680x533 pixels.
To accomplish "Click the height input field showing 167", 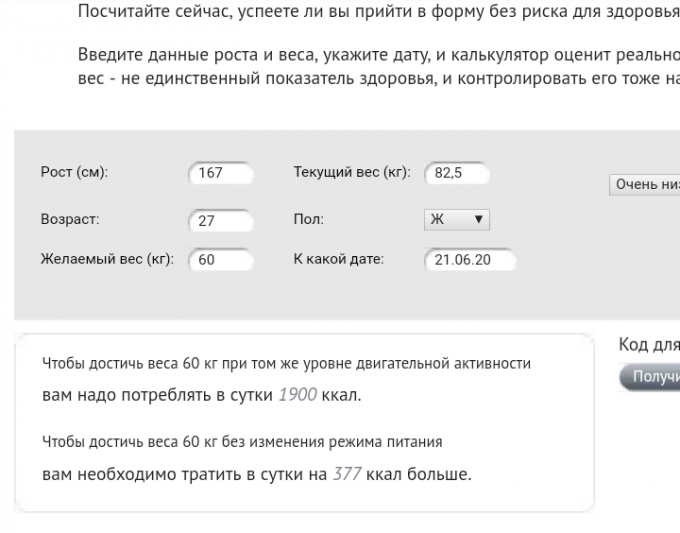I will (220, 173).
